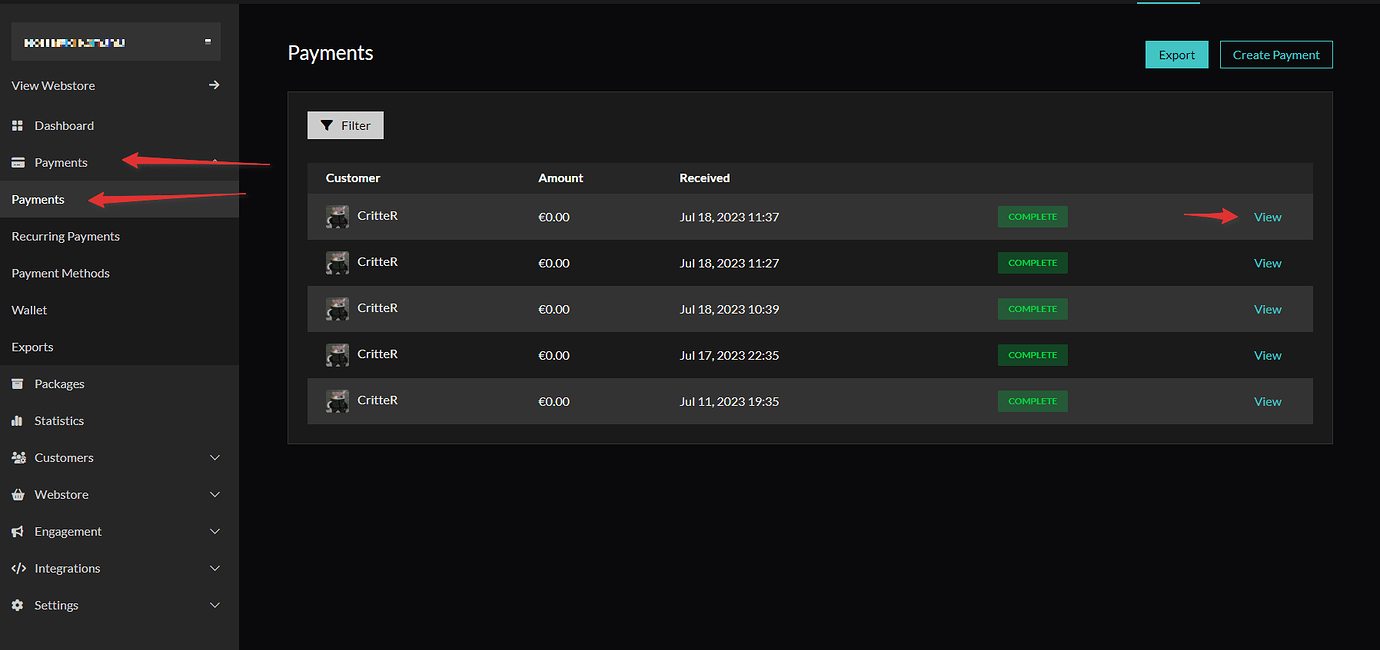Open the Recurring Payments menu item
1380x650 pixels.
point(65,236)
